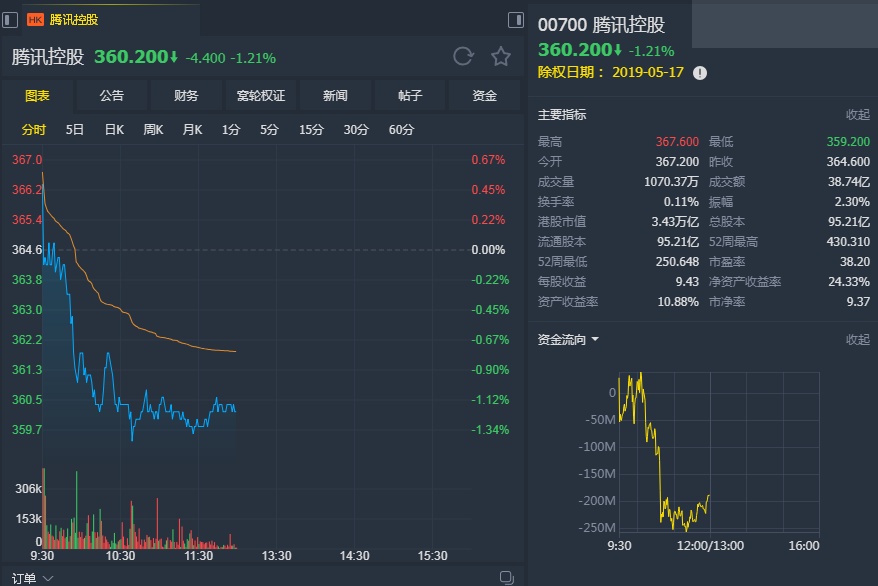Screen dimensions: 878x586
Task: Select the 分时 chart period
Action: [x=34, y=130]
